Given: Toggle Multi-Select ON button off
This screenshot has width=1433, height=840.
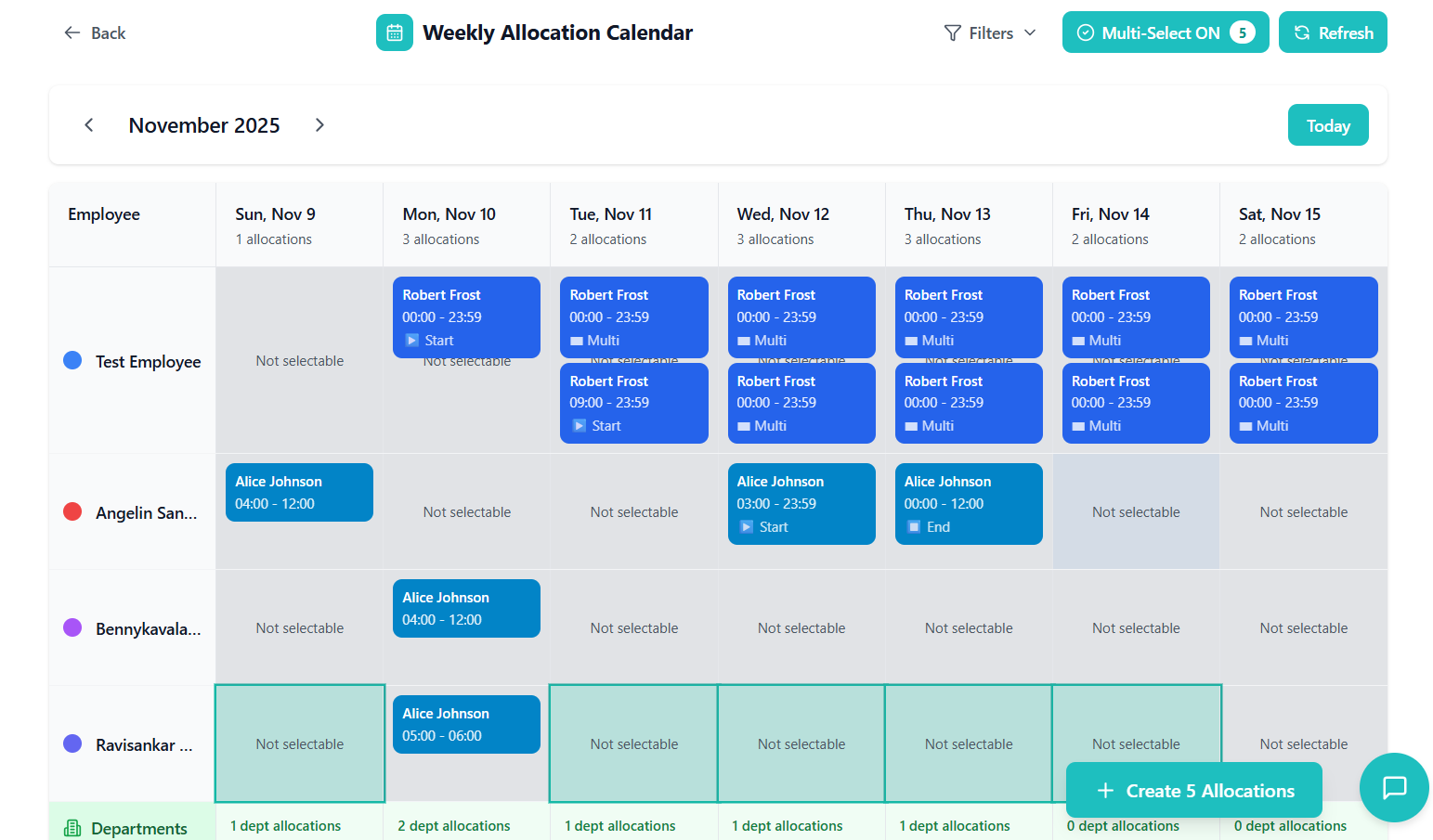Looking at the screenshot, I should 1165,32.
